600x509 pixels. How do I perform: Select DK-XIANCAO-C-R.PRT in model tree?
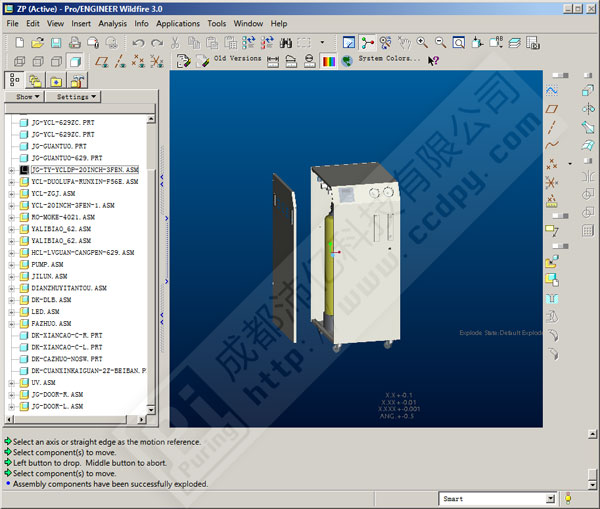pyautogui.click(x=67, y=335)
